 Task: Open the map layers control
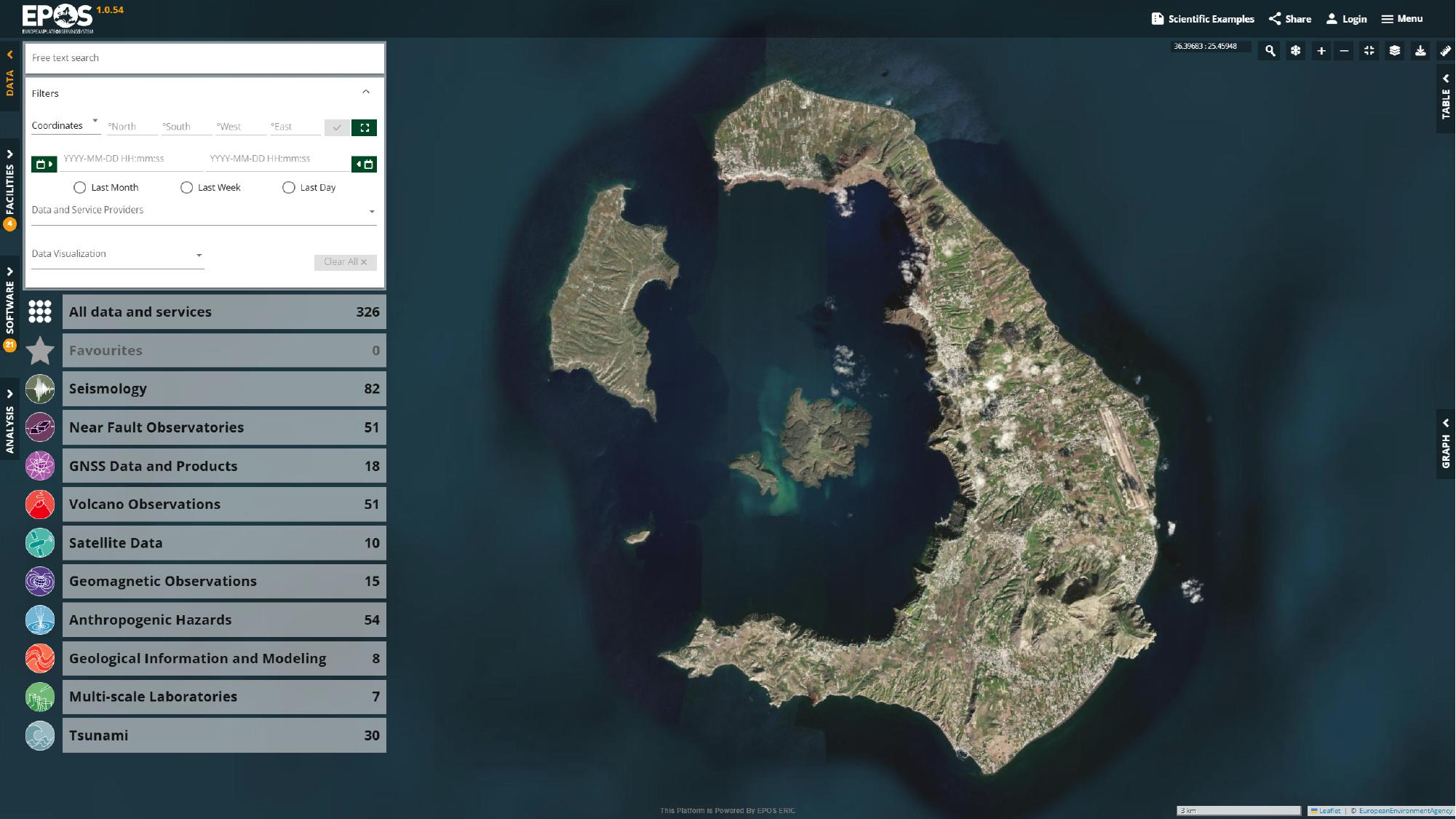pyautogui.click(x=1394, y=51)
